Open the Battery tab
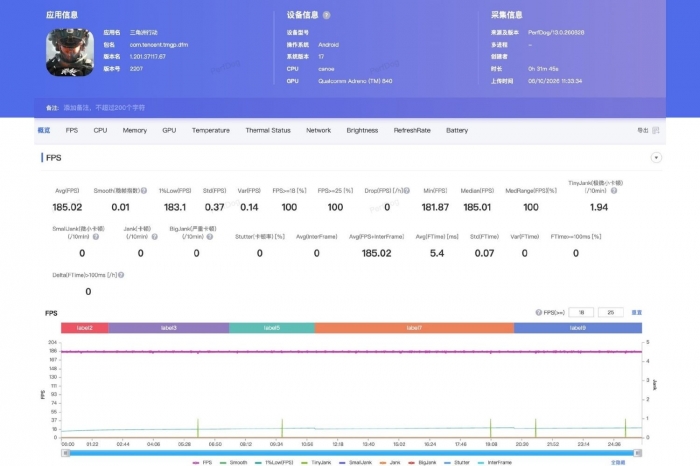The width and height of the screenshot is (700, 466). click(457, 130)
